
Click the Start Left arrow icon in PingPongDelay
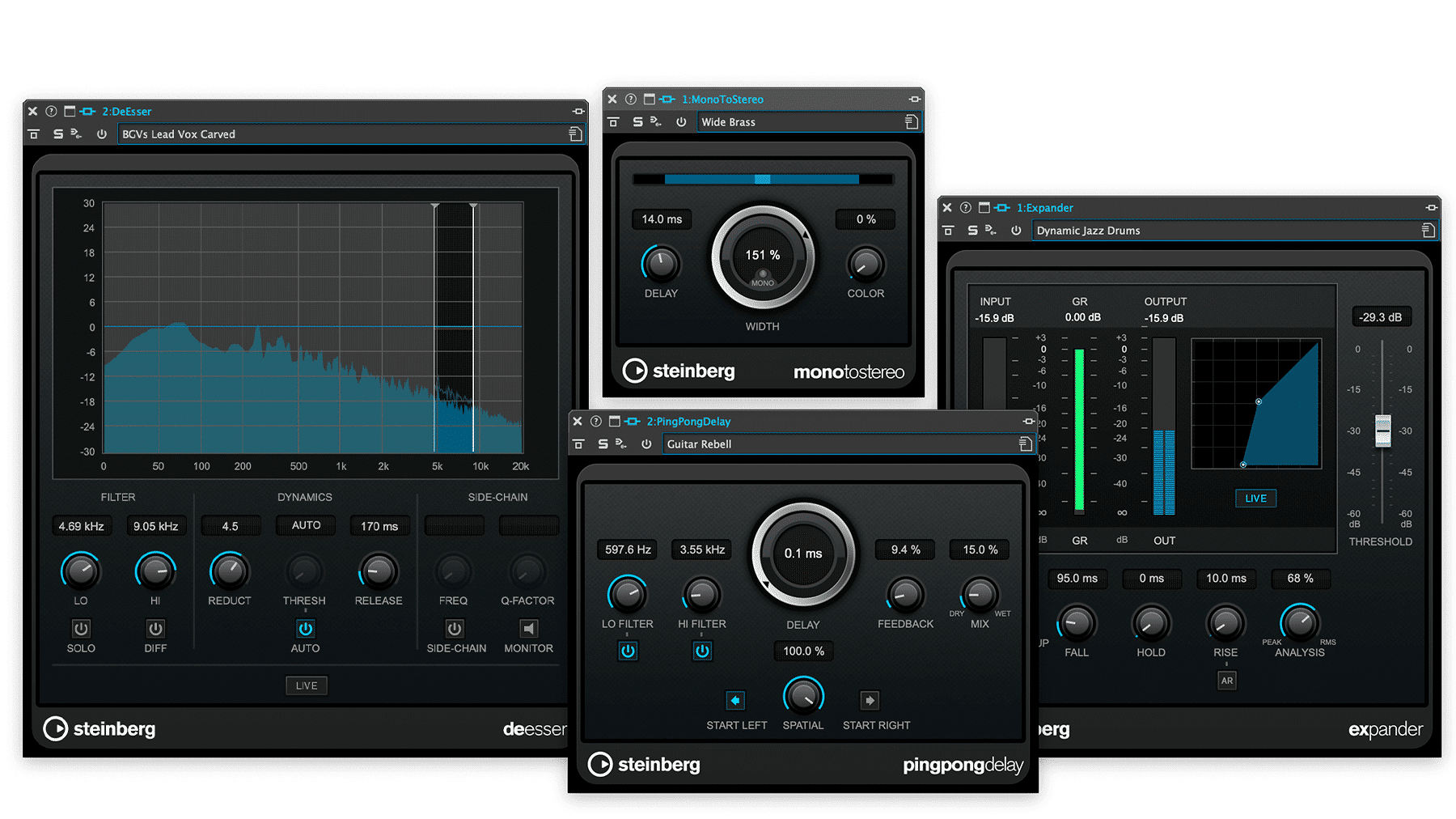(x=734, y=699)
